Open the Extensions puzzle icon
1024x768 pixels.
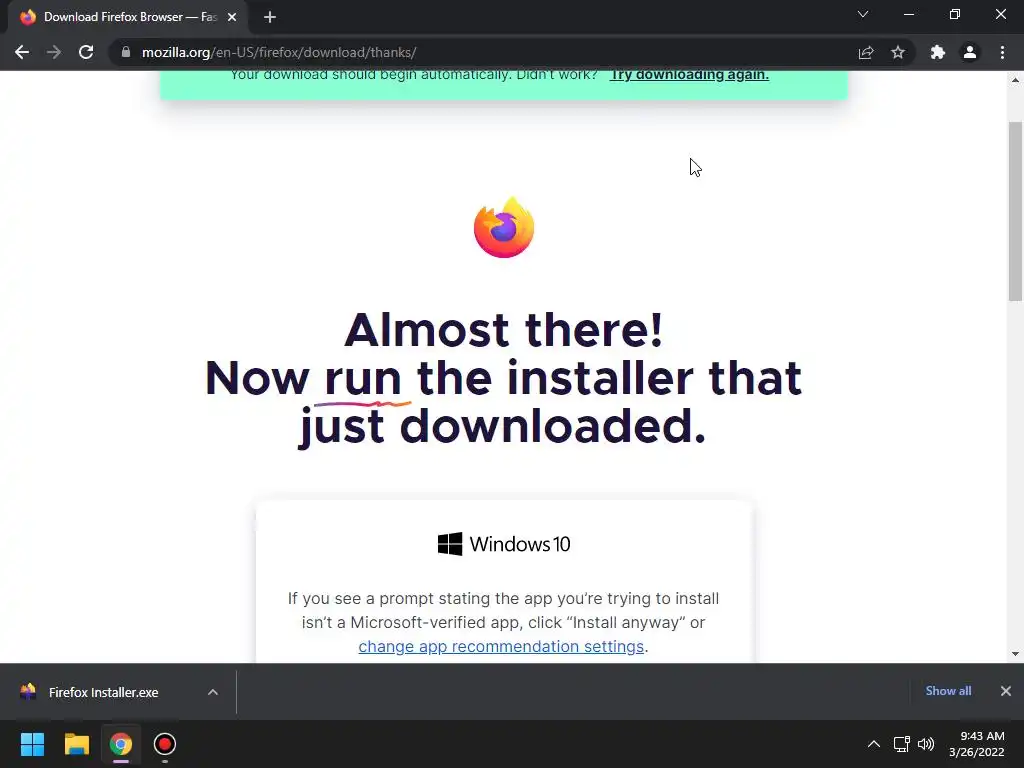tap(938, 52)
